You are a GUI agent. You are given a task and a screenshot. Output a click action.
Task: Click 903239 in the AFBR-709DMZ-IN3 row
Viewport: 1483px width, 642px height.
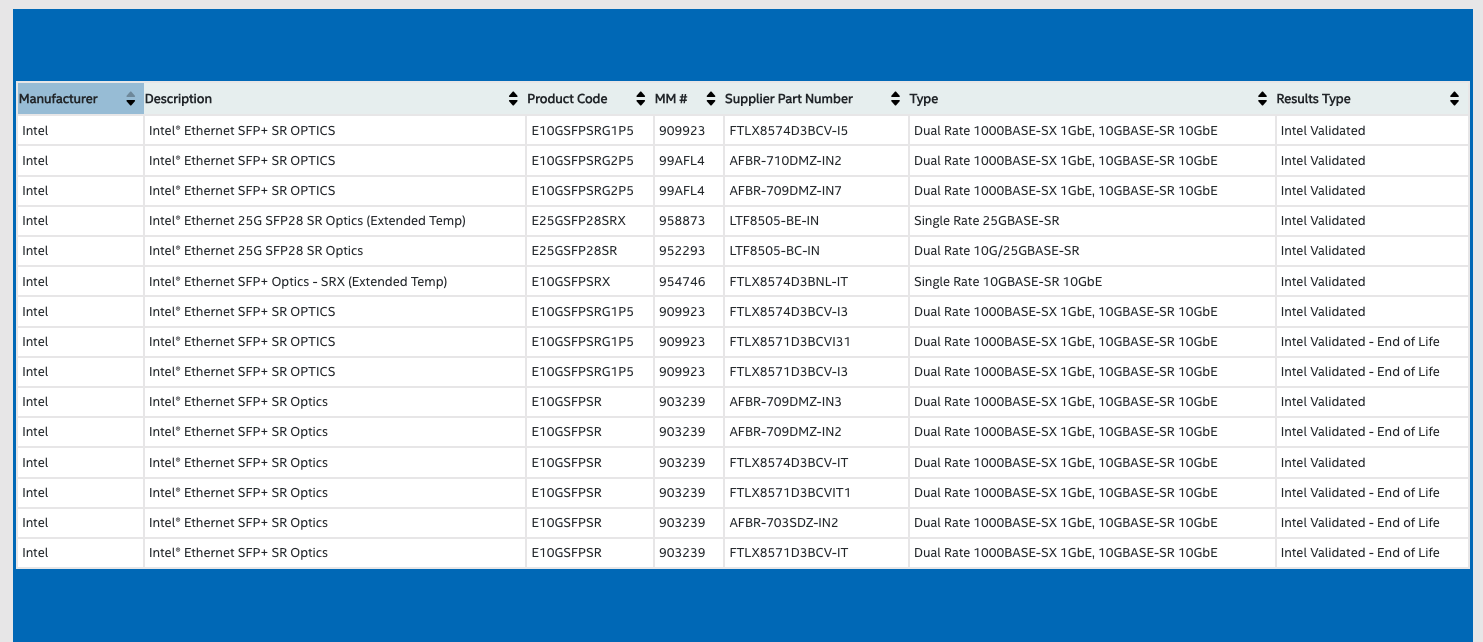[682, 401]
